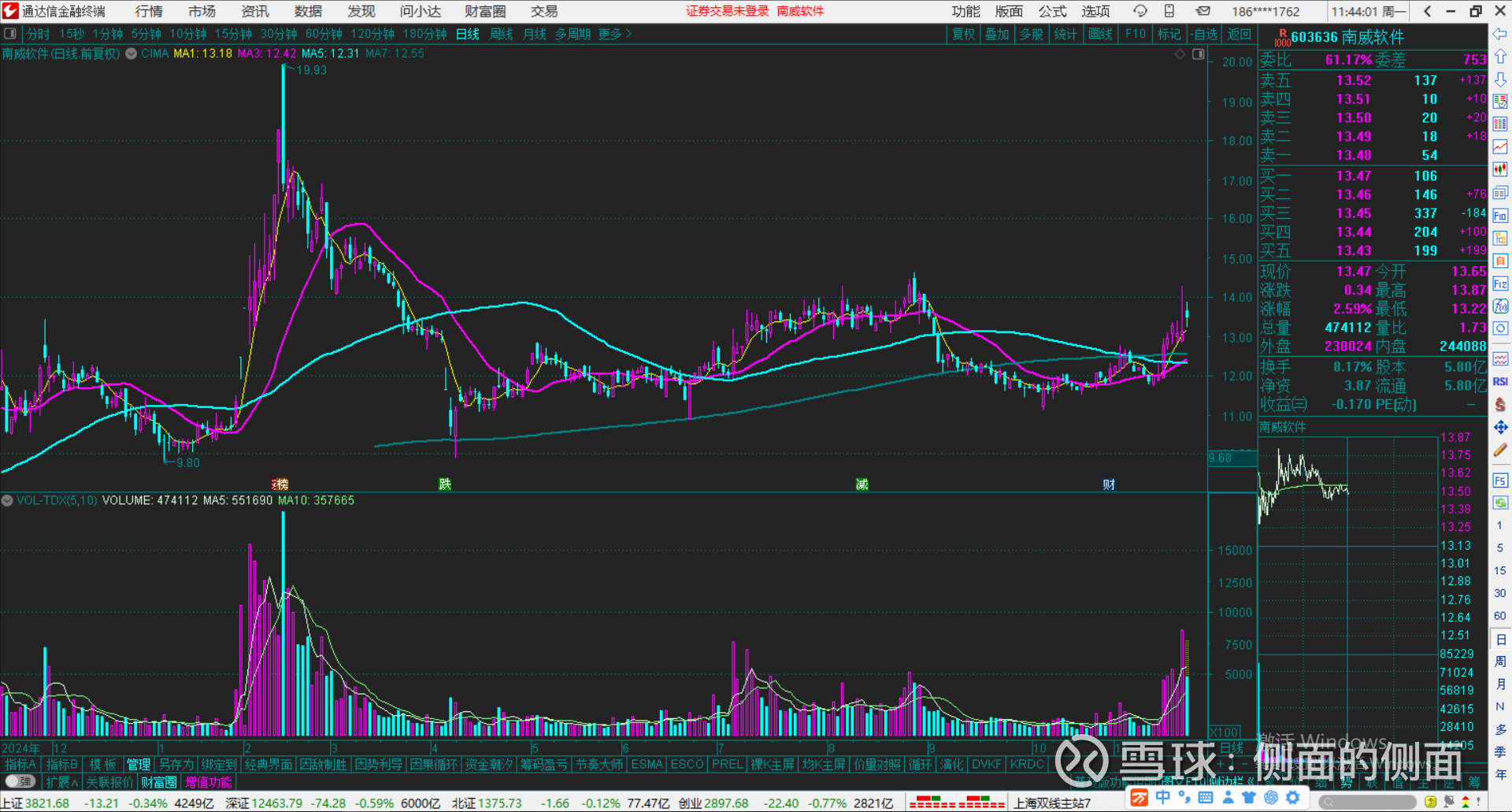
Task: Click the F10 info sidebar icon
Action: (1500, 216)
